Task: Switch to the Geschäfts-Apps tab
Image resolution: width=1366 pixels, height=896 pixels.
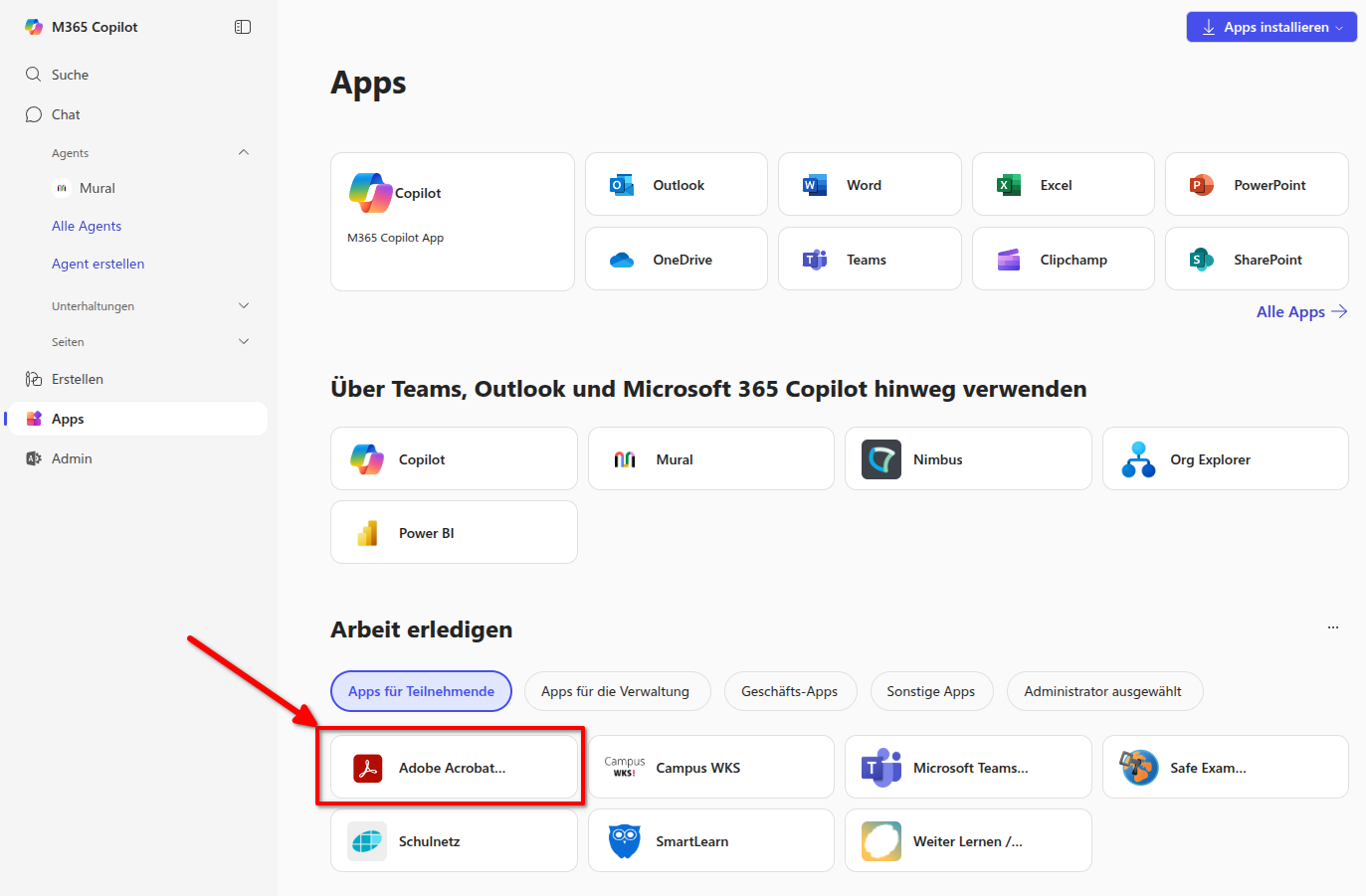Action: (x=790, y=691)
